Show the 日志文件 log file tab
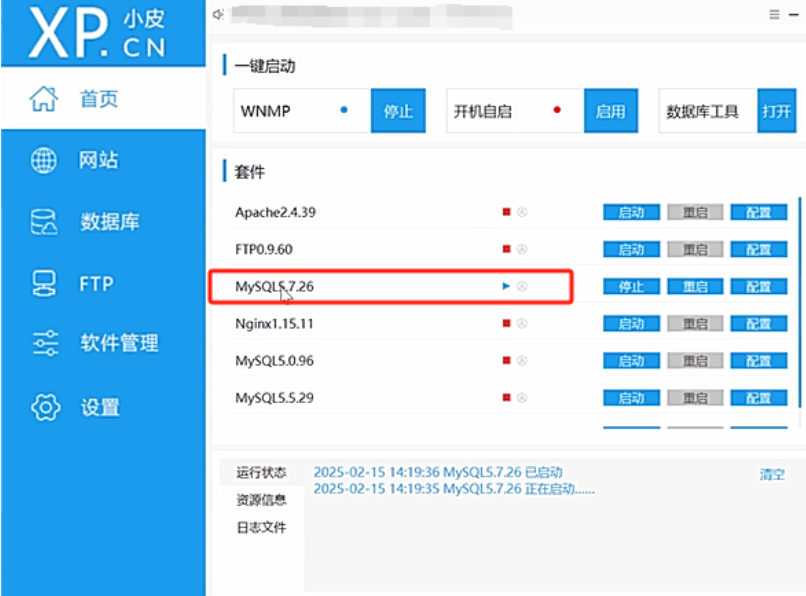806x596 pixels. pyautogui.click(x=261, y=527)
